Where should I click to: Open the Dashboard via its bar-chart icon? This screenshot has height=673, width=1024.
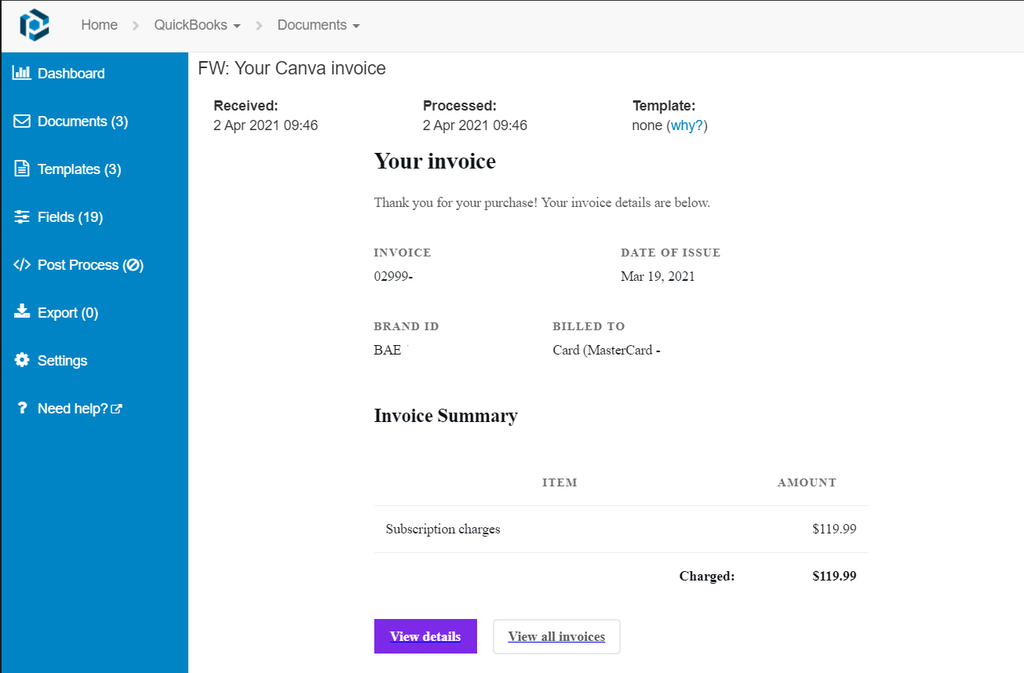[x=22, y=72]
